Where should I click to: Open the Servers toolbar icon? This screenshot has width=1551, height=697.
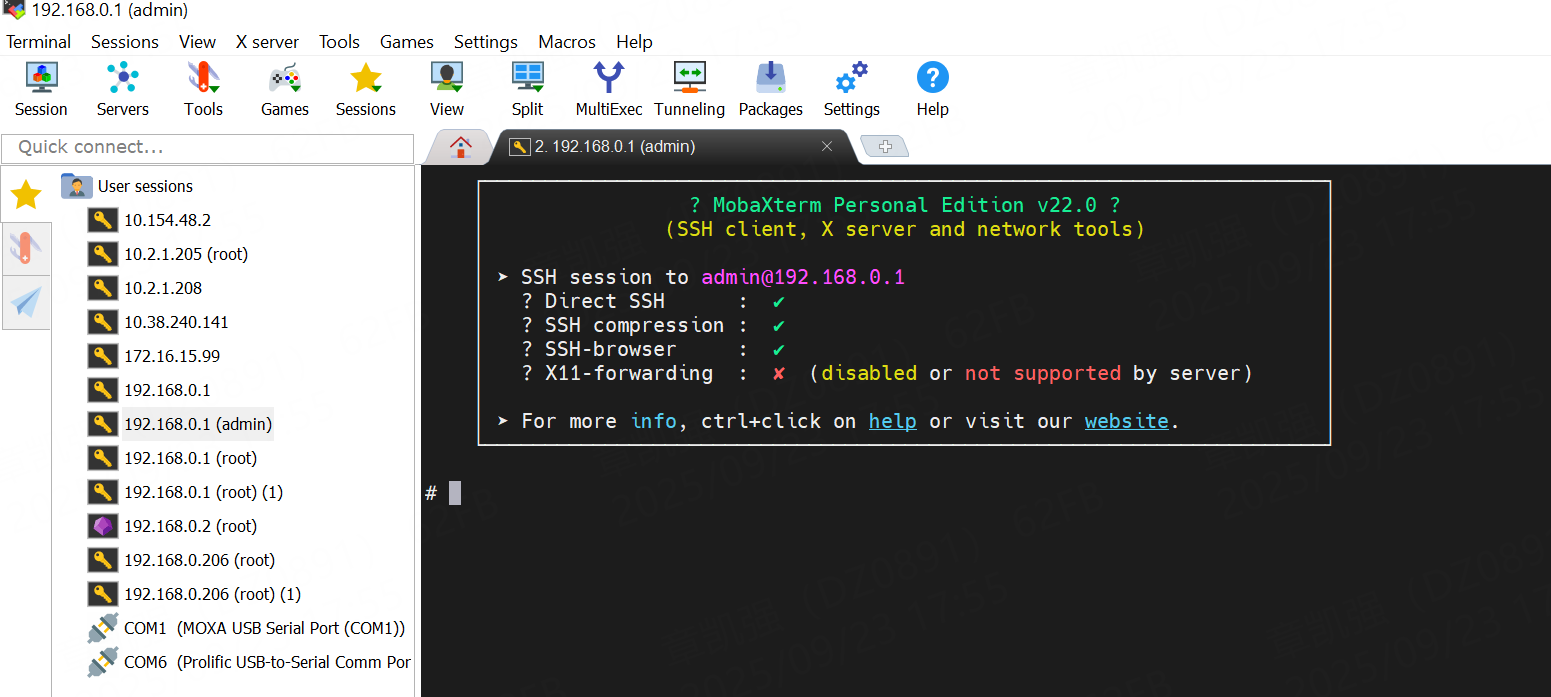122,89
